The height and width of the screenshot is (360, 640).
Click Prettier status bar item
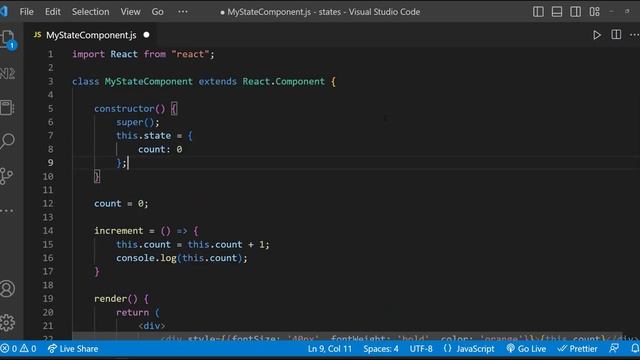tap(578, 349)
